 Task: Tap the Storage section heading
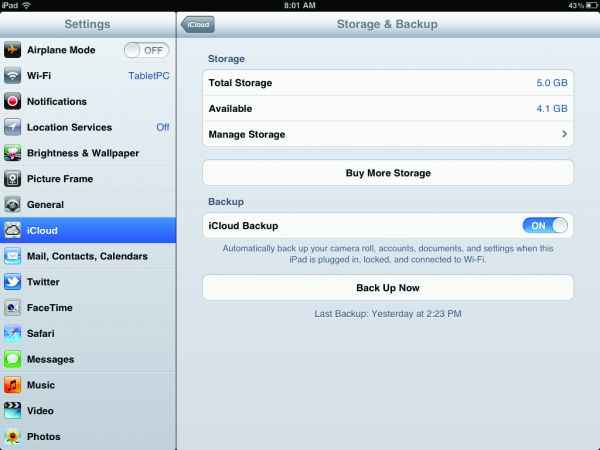[x=226, y=59]
